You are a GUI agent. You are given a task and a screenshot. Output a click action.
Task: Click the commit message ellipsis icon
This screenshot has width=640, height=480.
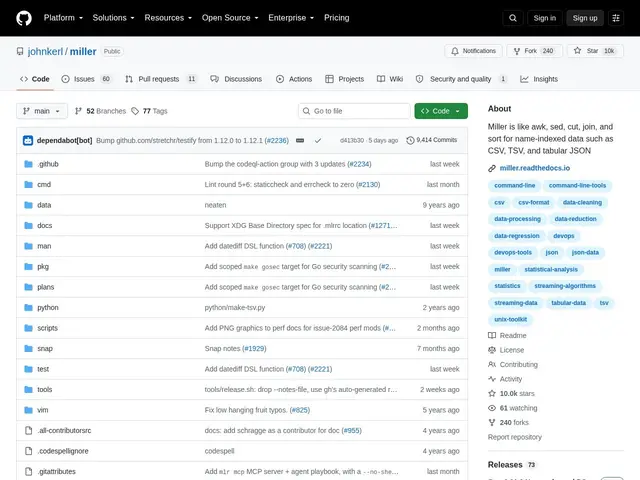click(300, 140)
